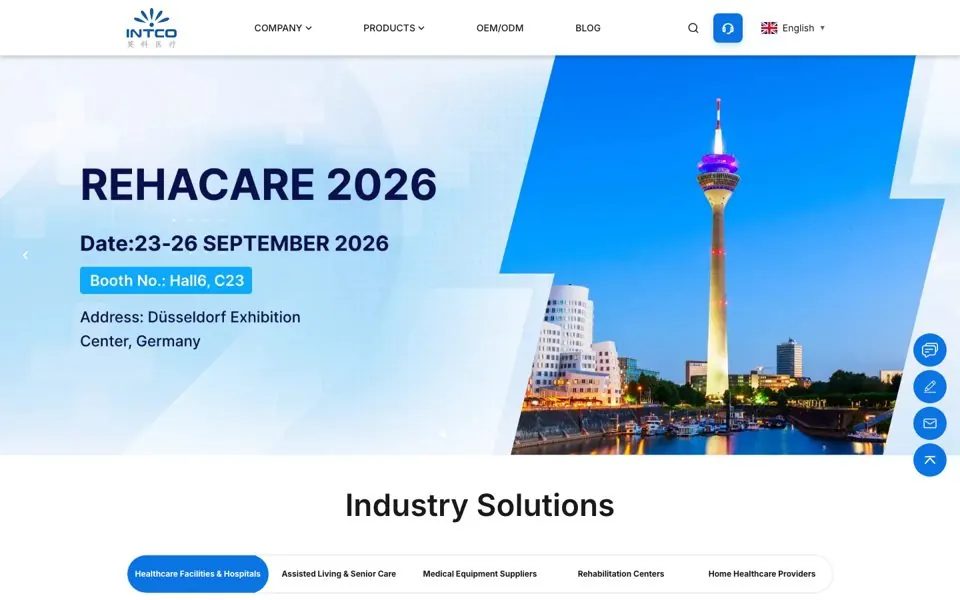This screenshot has height=600, width=960.
Task: Select Medical Equipment Suppliers tab
Action: tap(479, 574)
